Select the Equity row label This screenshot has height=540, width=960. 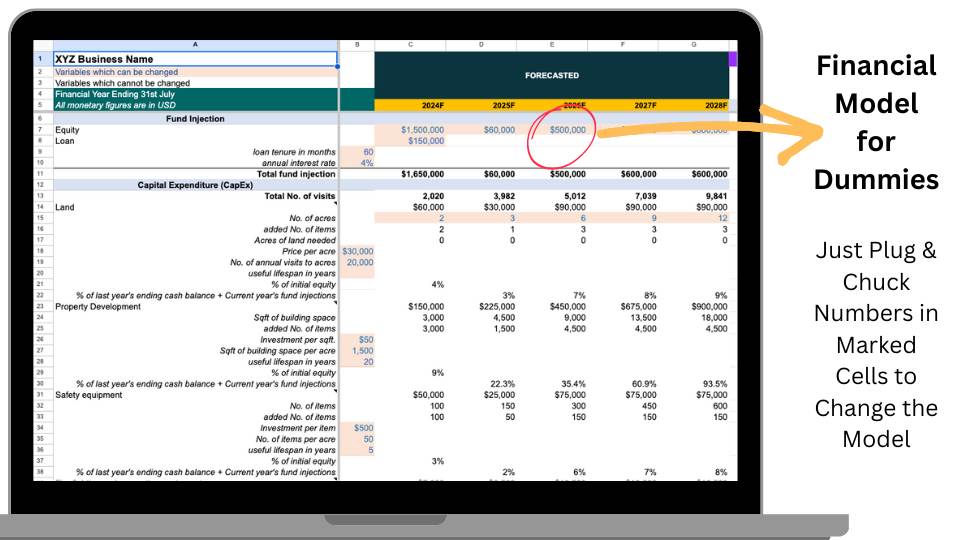coord(67,130)
